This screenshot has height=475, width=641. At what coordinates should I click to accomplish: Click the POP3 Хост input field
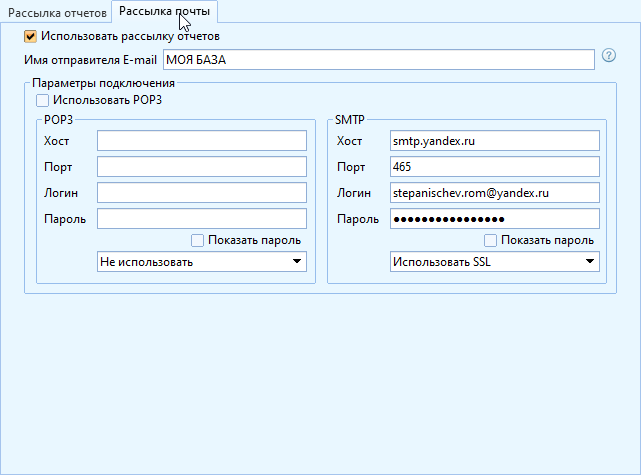[x=201, y=141]
